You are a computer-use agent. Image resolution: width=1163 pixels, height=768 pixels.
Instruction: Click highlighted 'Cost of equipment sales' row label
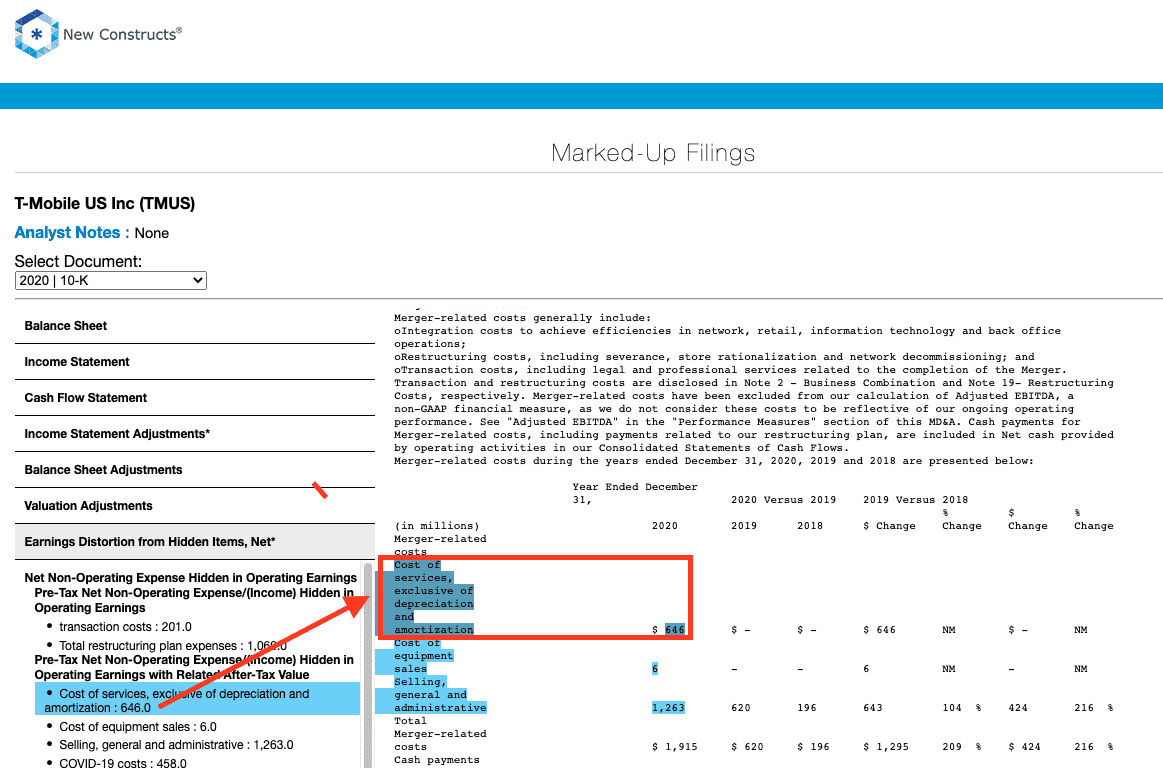424,656
